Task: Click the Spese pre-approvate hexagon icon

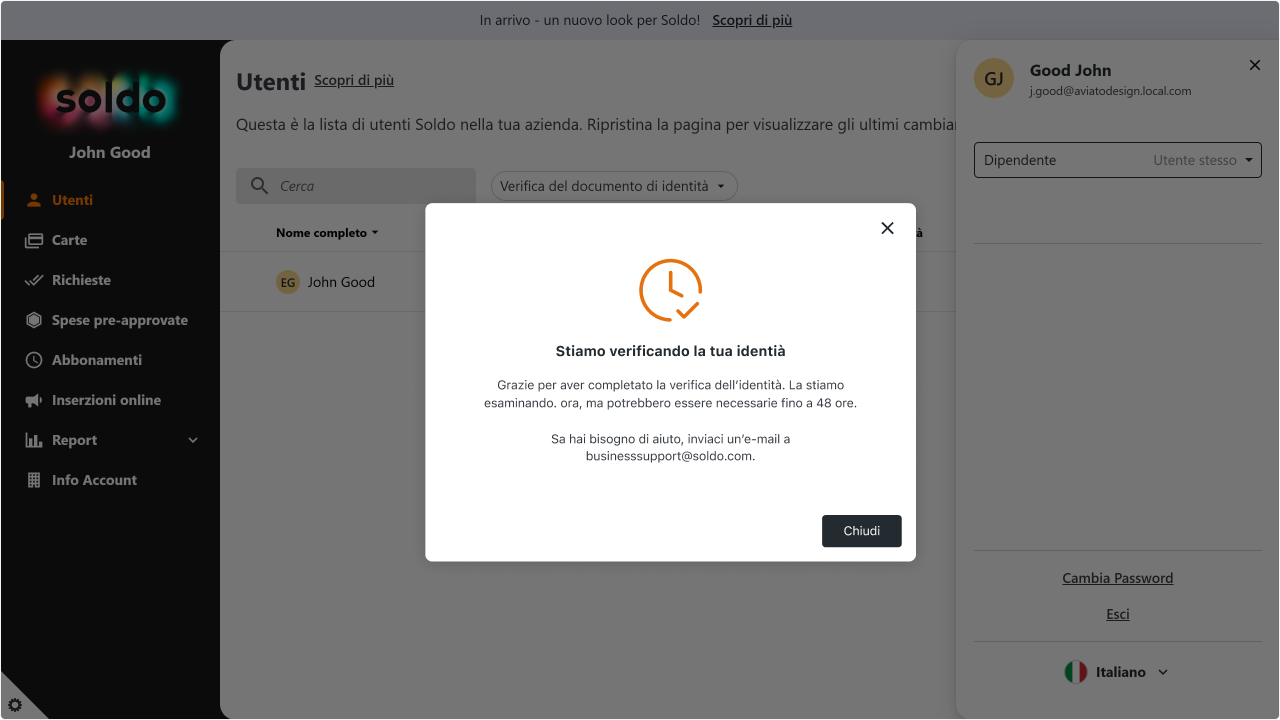Action: 34,320
